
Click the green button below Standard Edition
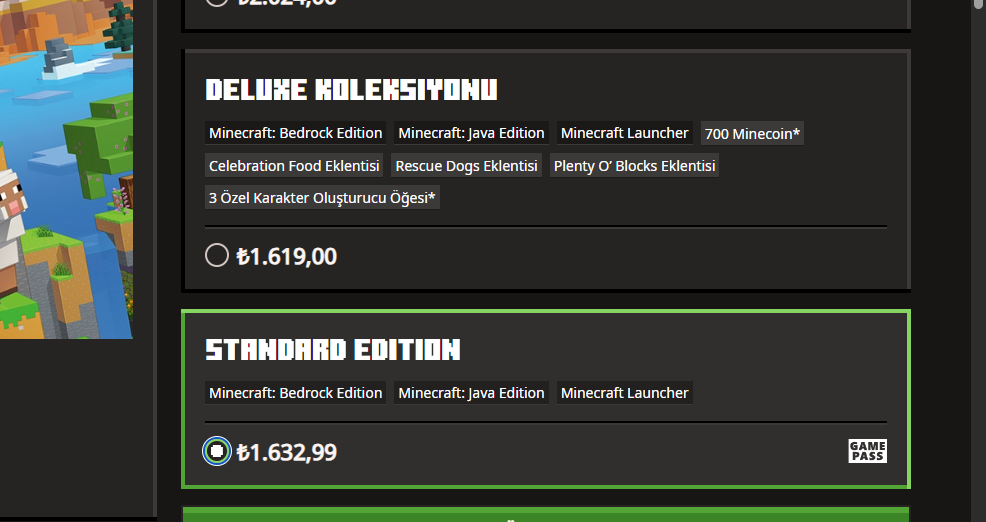546,514
